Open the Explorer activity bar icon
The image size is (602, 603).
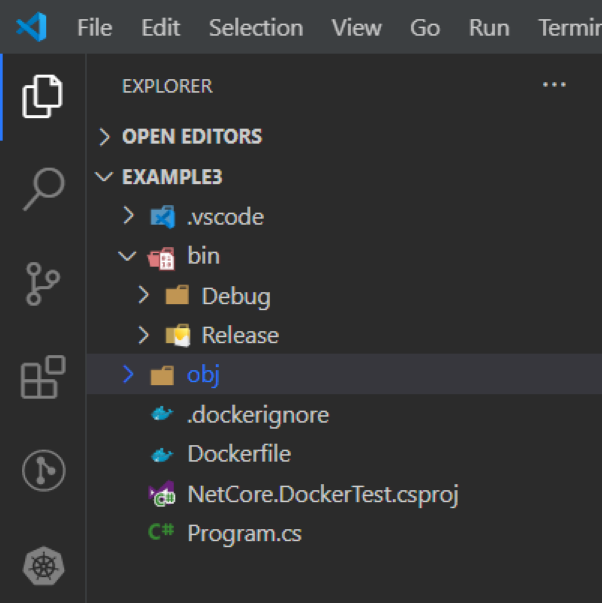(42, 97)
